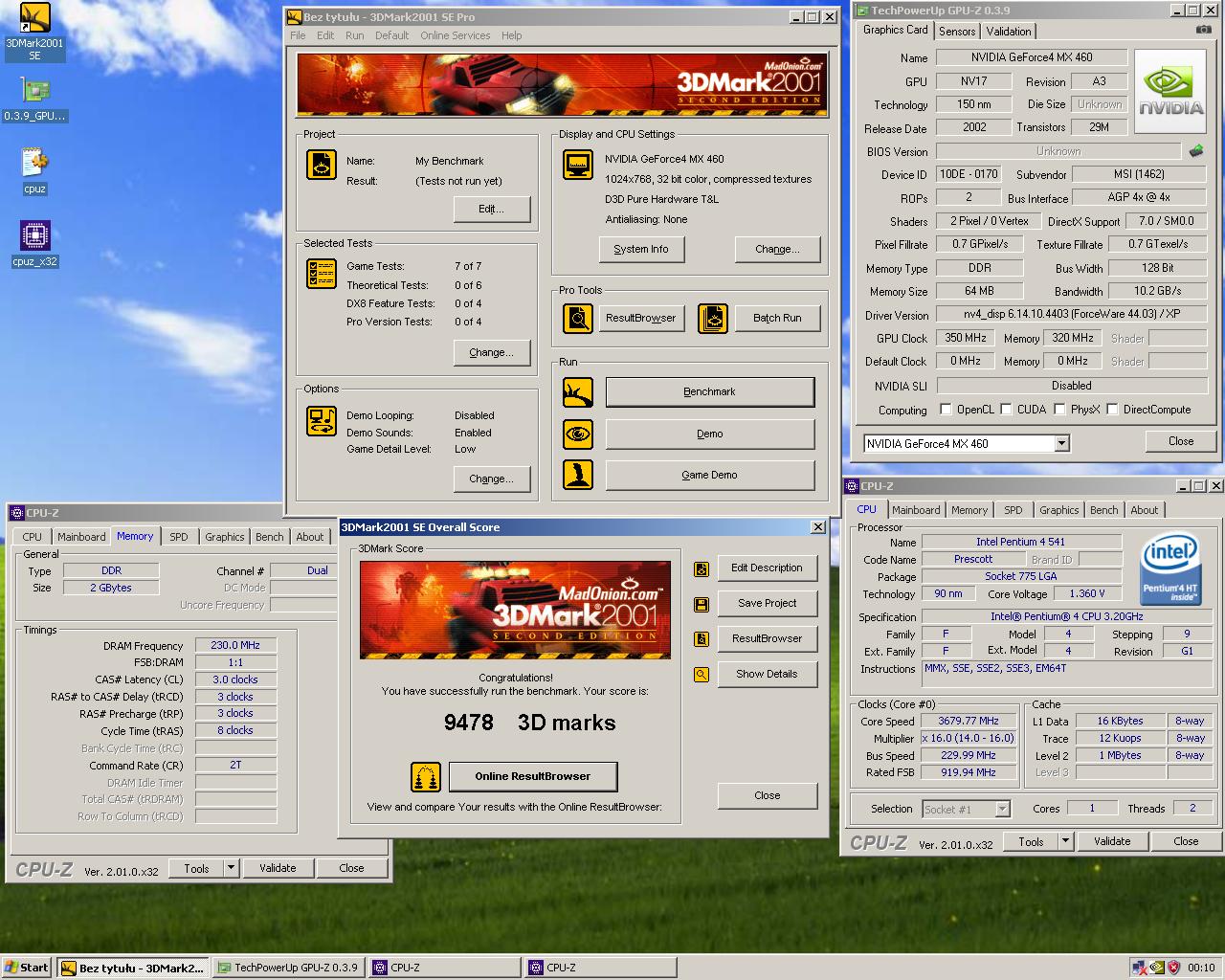Start the Benchmark run button

[x=710, y=391]
